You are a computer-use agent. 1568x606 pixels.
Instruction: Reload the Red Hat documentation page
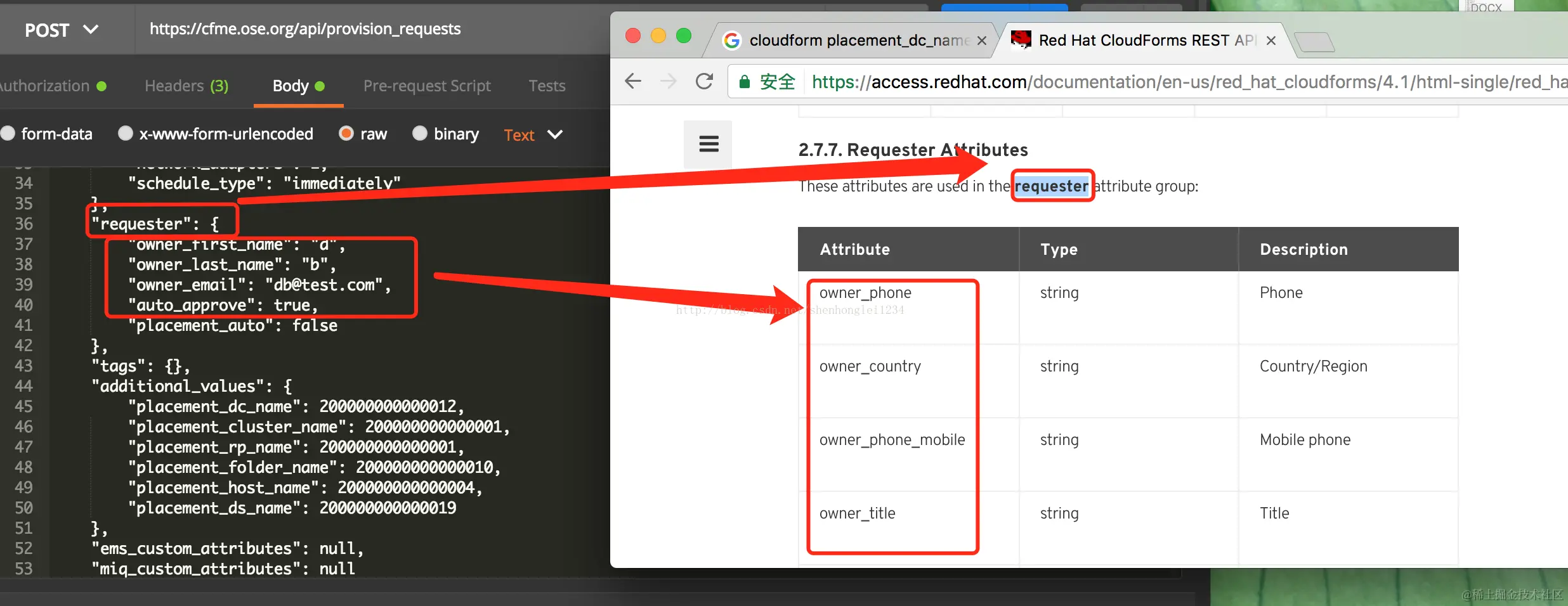point(704,81)
